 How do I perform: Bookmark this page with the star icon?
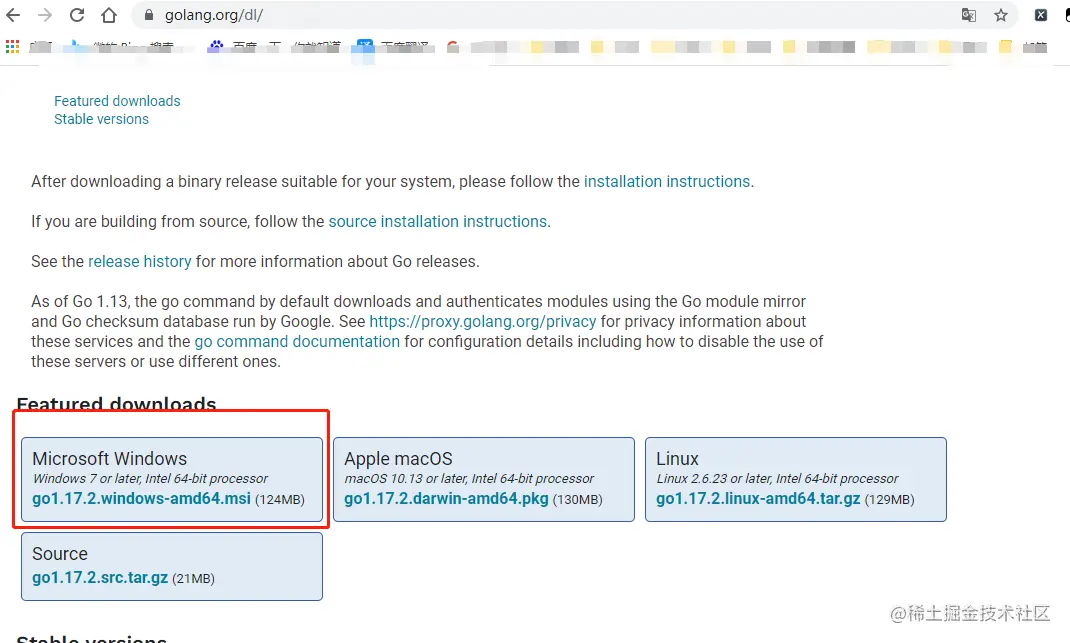pos(1000,15)
